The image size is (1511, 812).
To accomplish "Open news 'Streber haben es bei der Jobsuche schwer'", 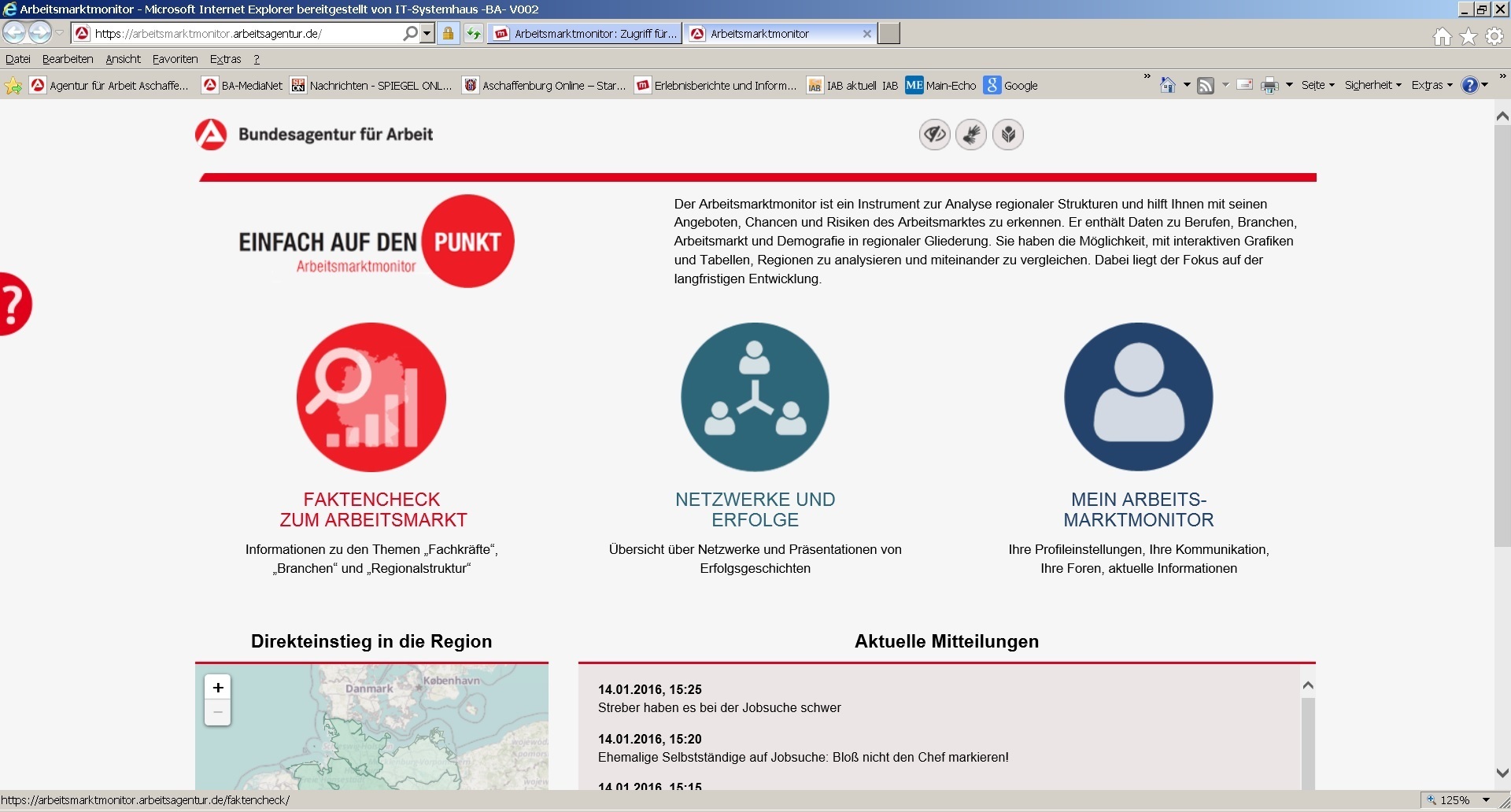I will [719, 708].
